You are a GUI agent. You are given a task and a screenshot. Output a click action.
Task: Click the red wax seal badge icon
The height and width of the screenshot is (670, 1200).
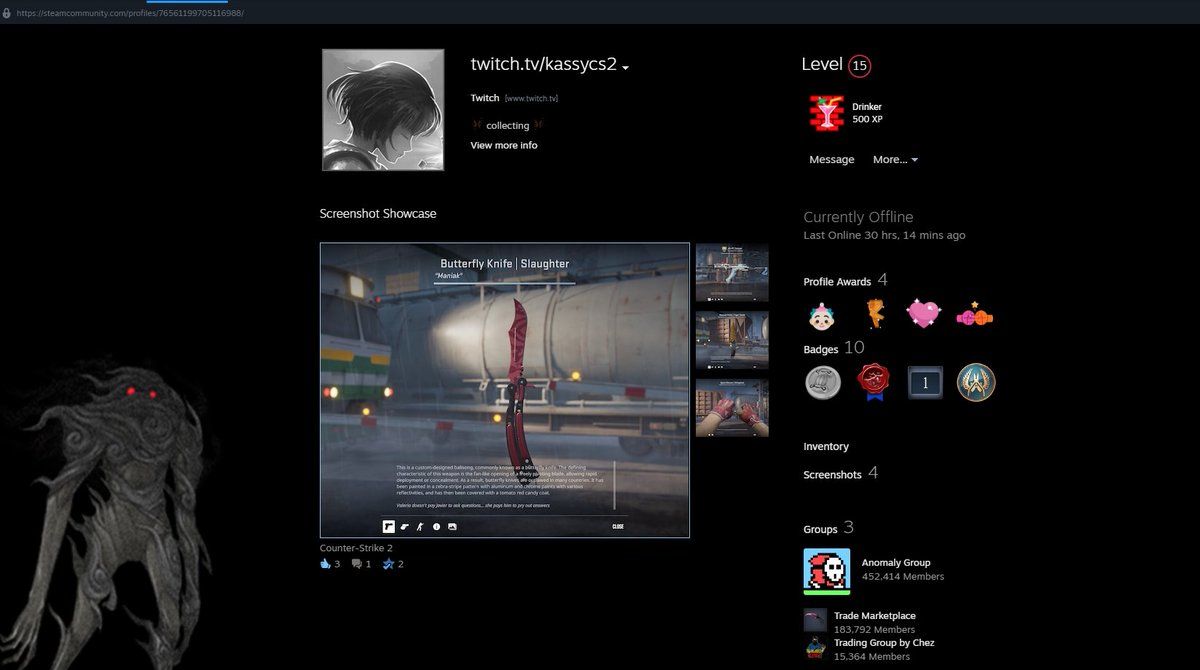[873, 382]
